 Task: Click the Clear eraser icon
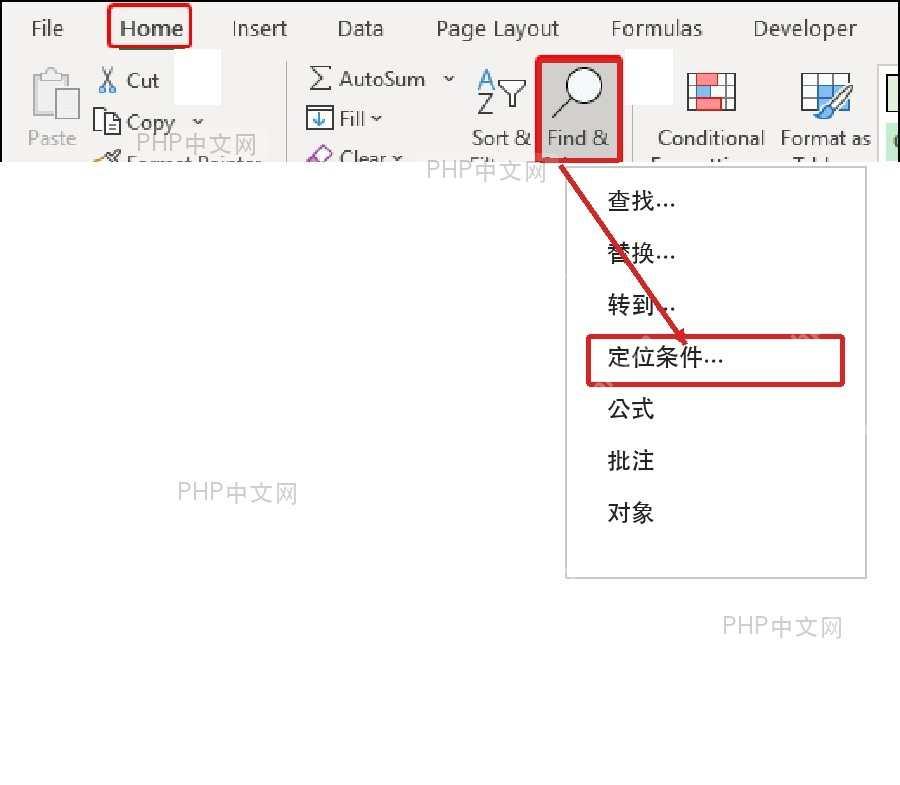point(319,154)
